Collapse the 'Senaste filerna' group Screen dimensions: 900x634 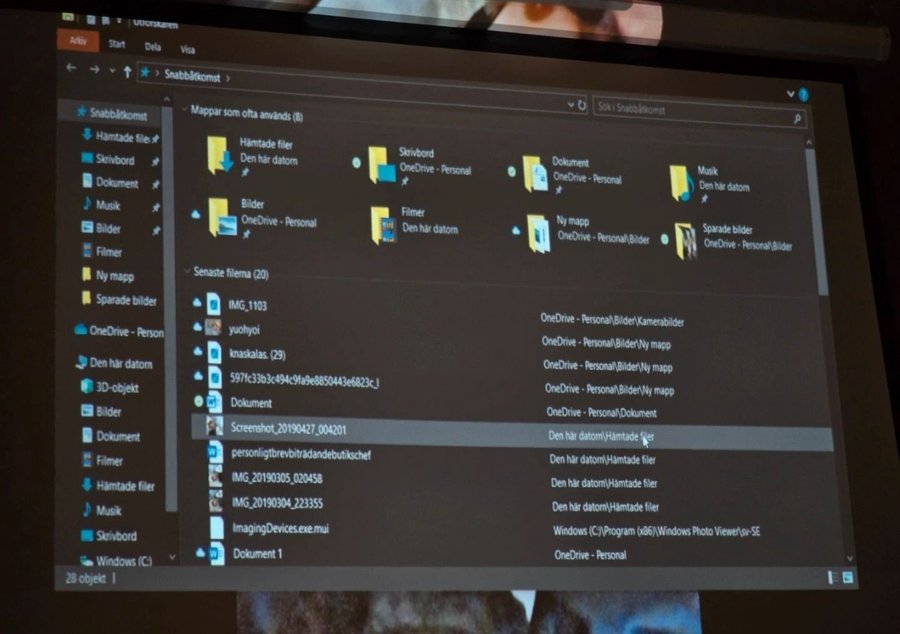[x=187, y=271]
